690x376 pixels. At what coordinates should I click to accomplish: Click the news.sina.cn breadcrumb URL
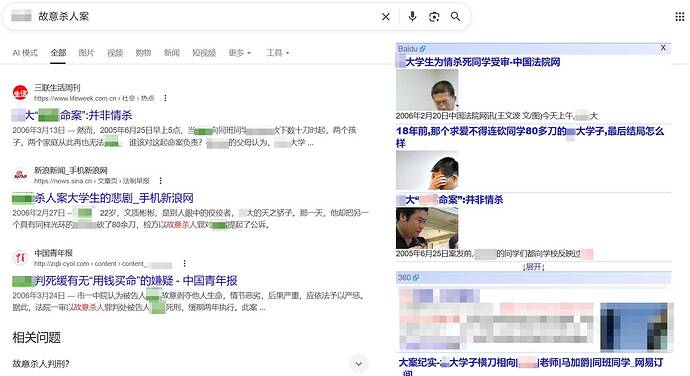point(92,181)
